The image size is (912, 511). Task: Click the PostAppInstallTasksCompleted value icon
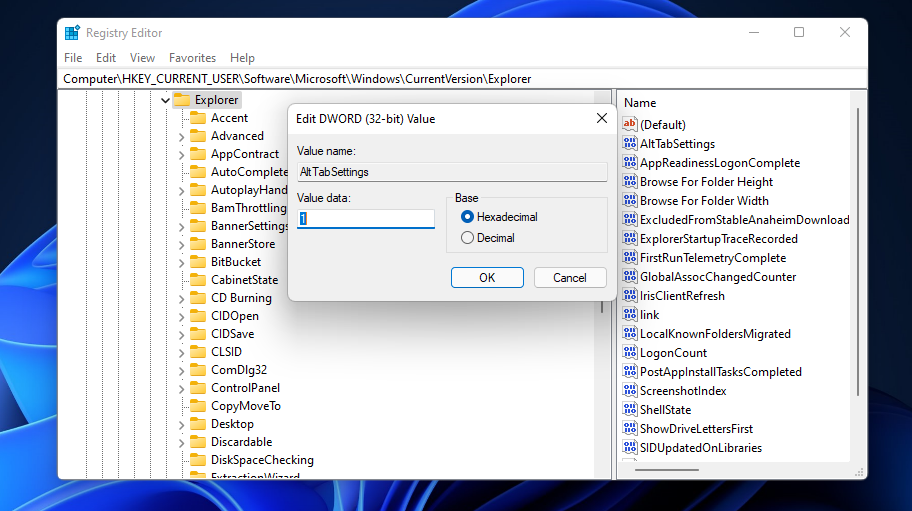(629, 371)
